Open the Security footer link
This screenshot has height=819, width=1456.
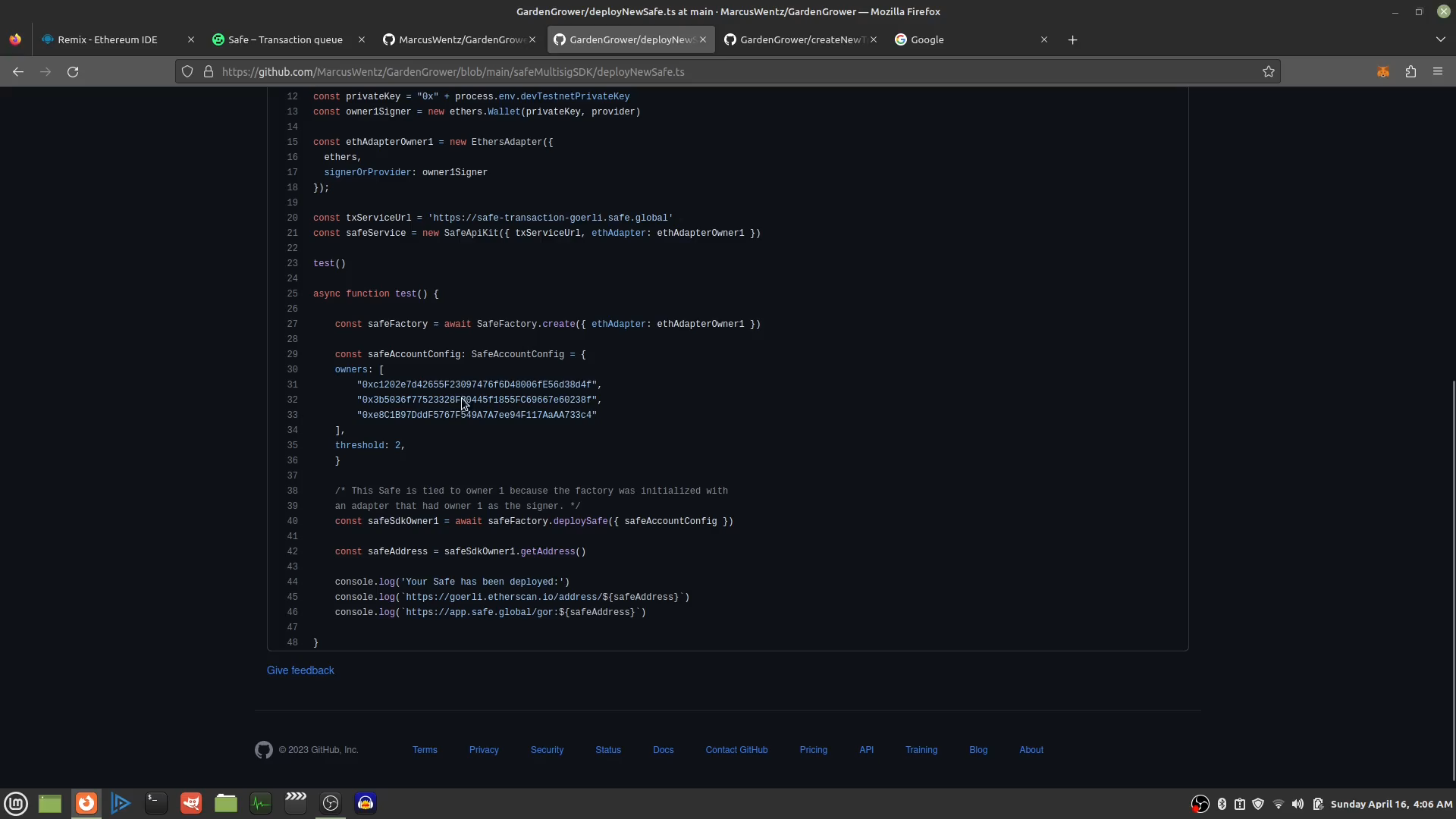click(x=547, y=750)
